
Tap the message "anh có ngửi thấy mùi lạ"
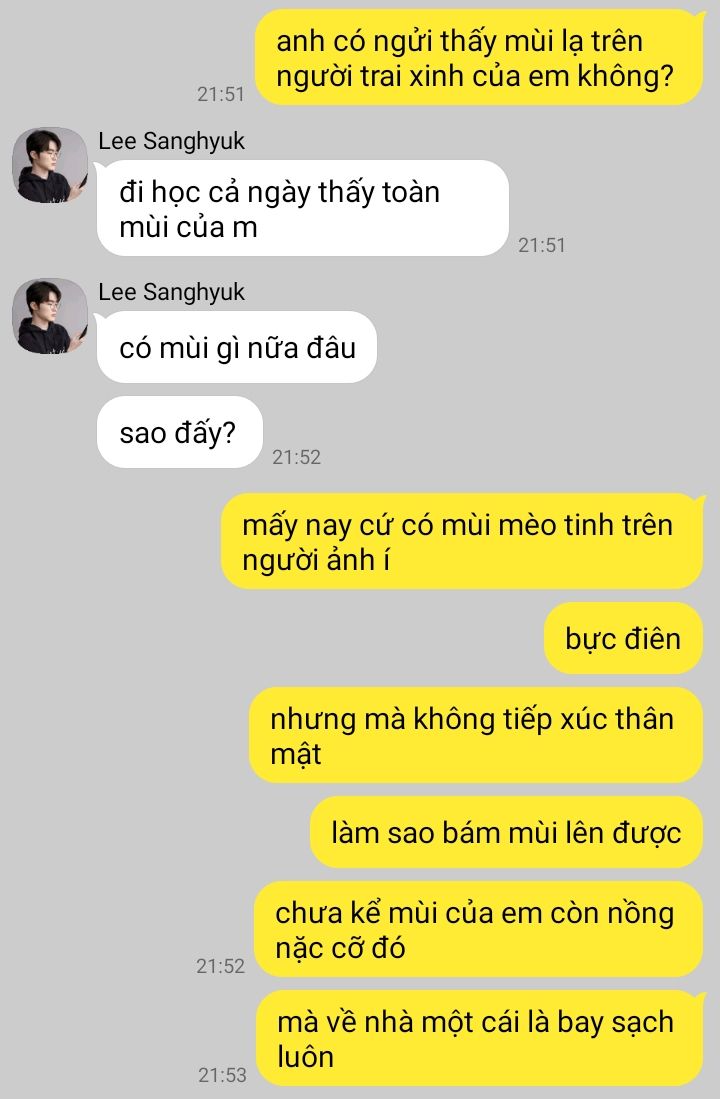click(479, 57)
